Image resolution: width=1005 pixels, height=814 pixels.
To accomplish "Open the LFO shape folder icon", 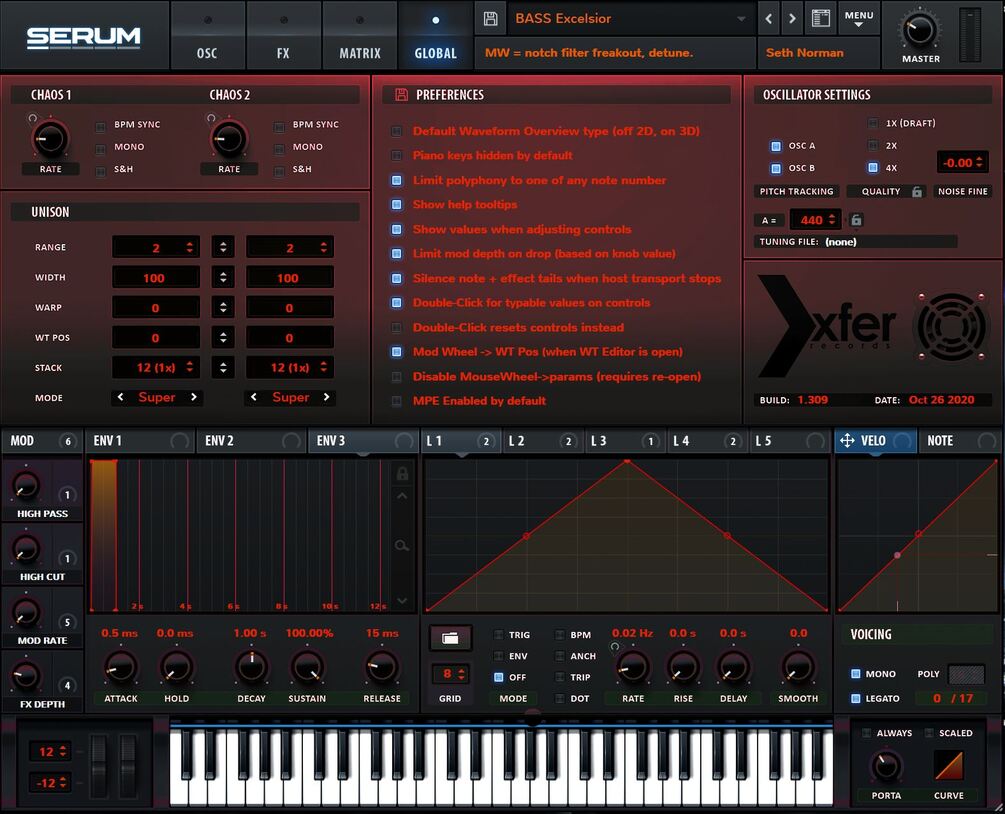I will click(450, 638).
